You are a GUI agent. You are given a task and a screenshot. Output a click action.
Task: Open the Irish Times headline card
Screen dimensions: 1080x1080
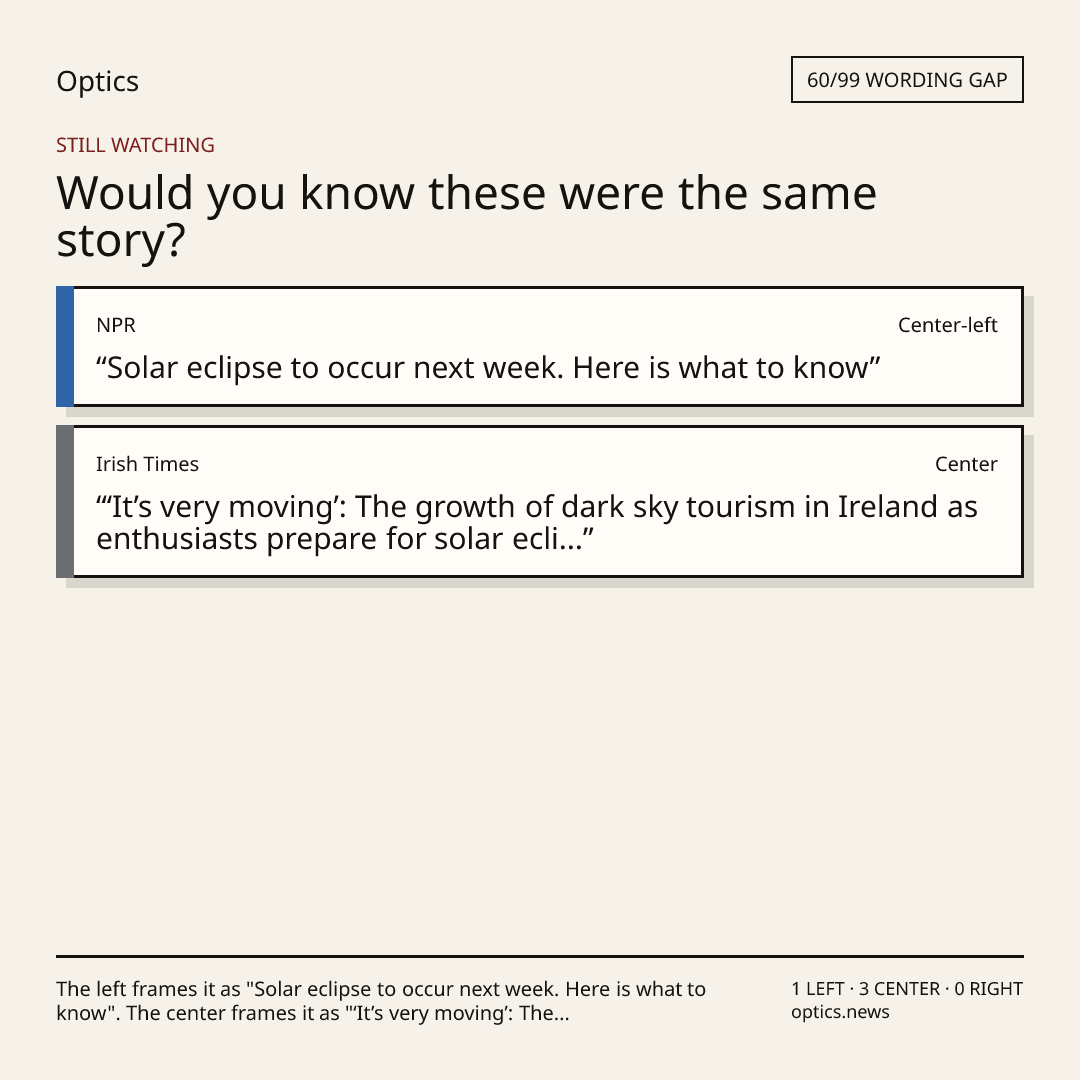click(x=540, y=501)
